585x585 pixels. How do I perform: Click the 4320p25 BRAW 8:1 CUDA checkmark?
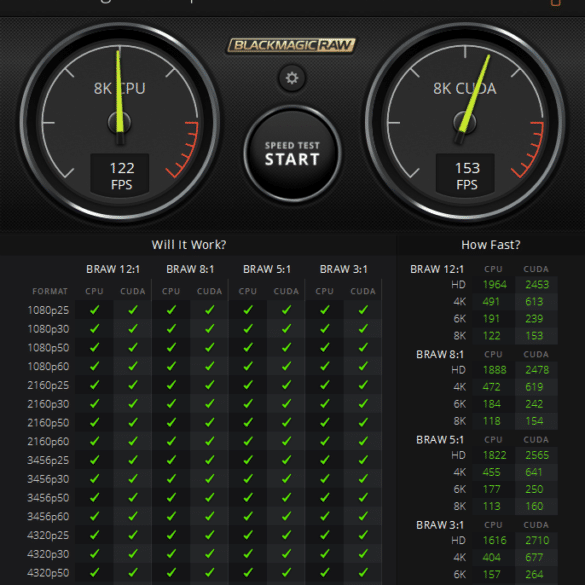[x=210, y=535]
